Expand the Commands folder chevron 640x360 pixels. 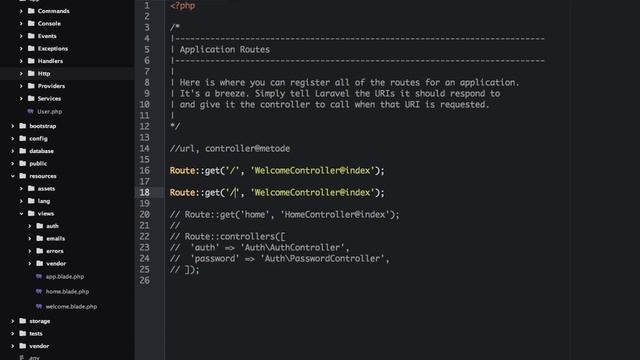point(21,11)
